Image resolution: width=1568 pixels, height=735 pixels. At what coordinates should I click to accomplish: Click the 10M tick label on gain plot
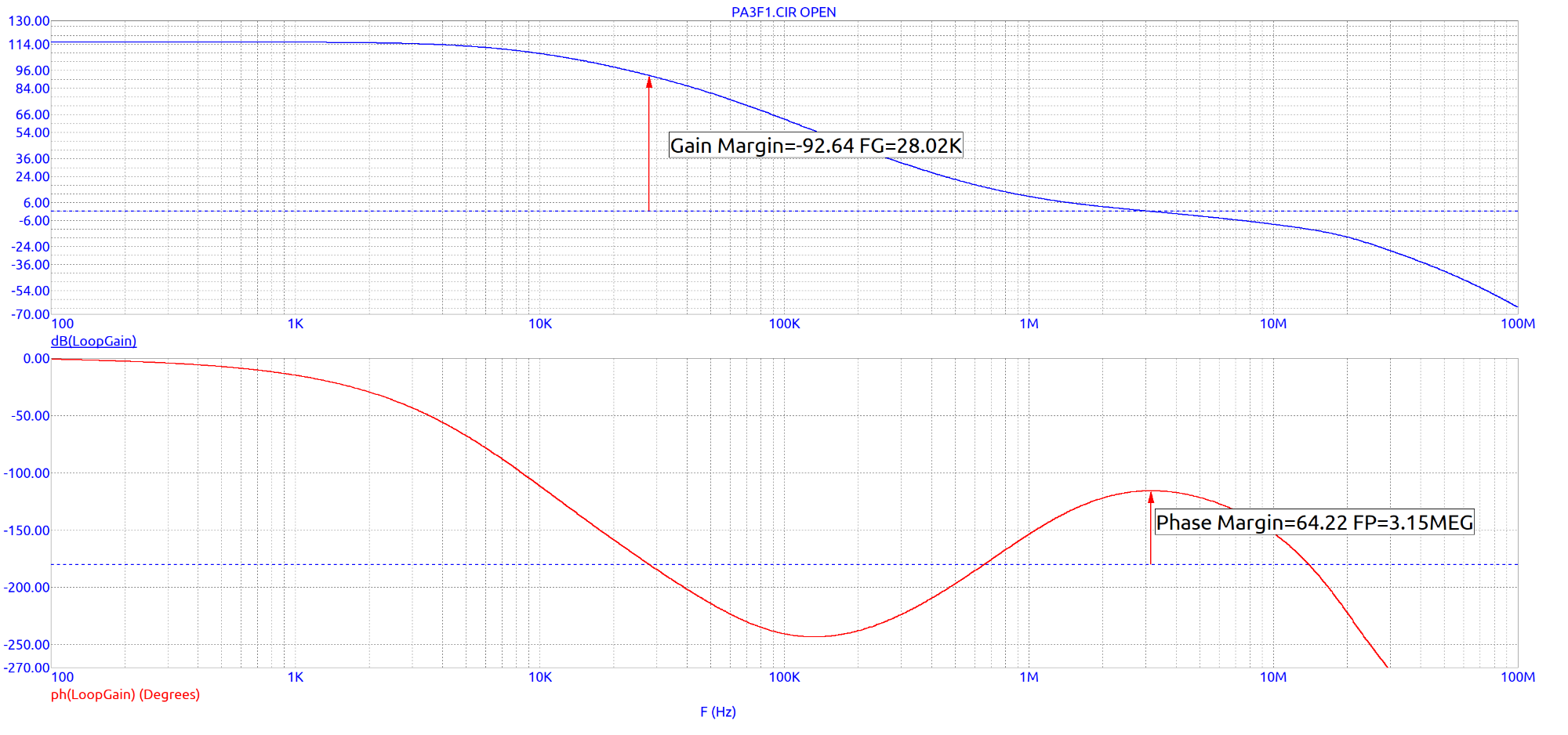click(1273, 324)
